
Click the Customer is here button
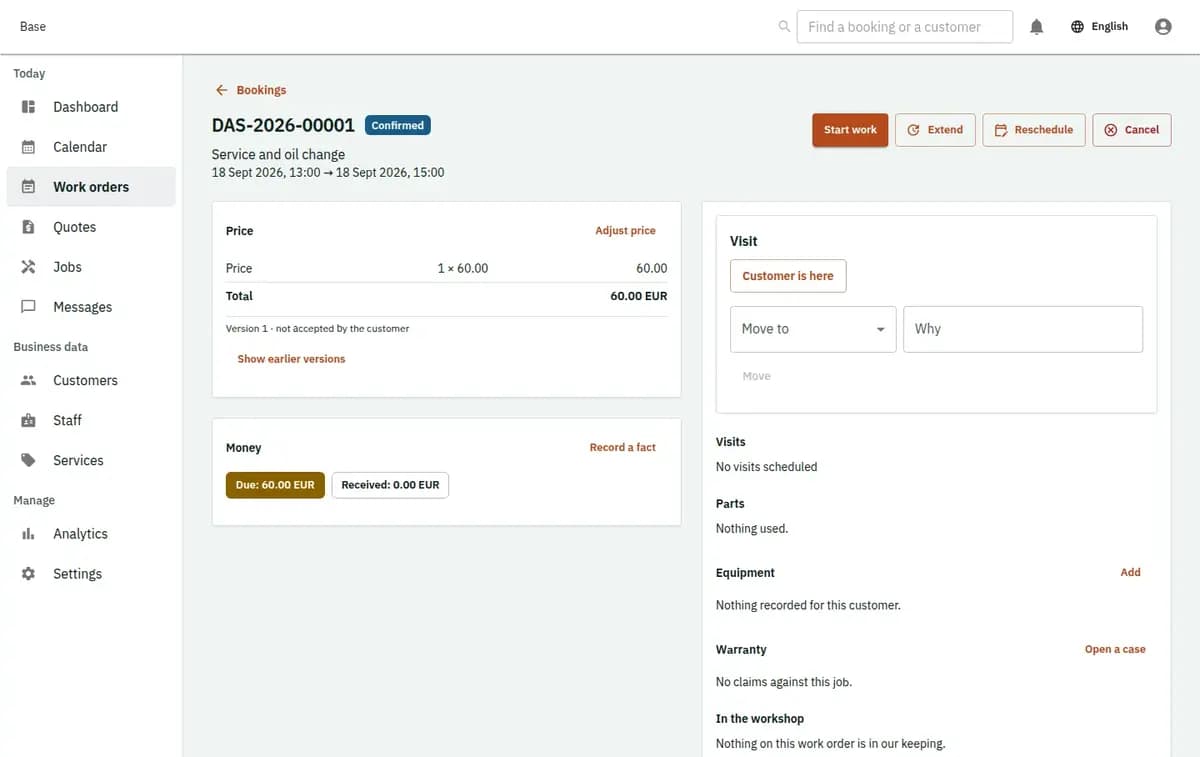coord(788,276)
